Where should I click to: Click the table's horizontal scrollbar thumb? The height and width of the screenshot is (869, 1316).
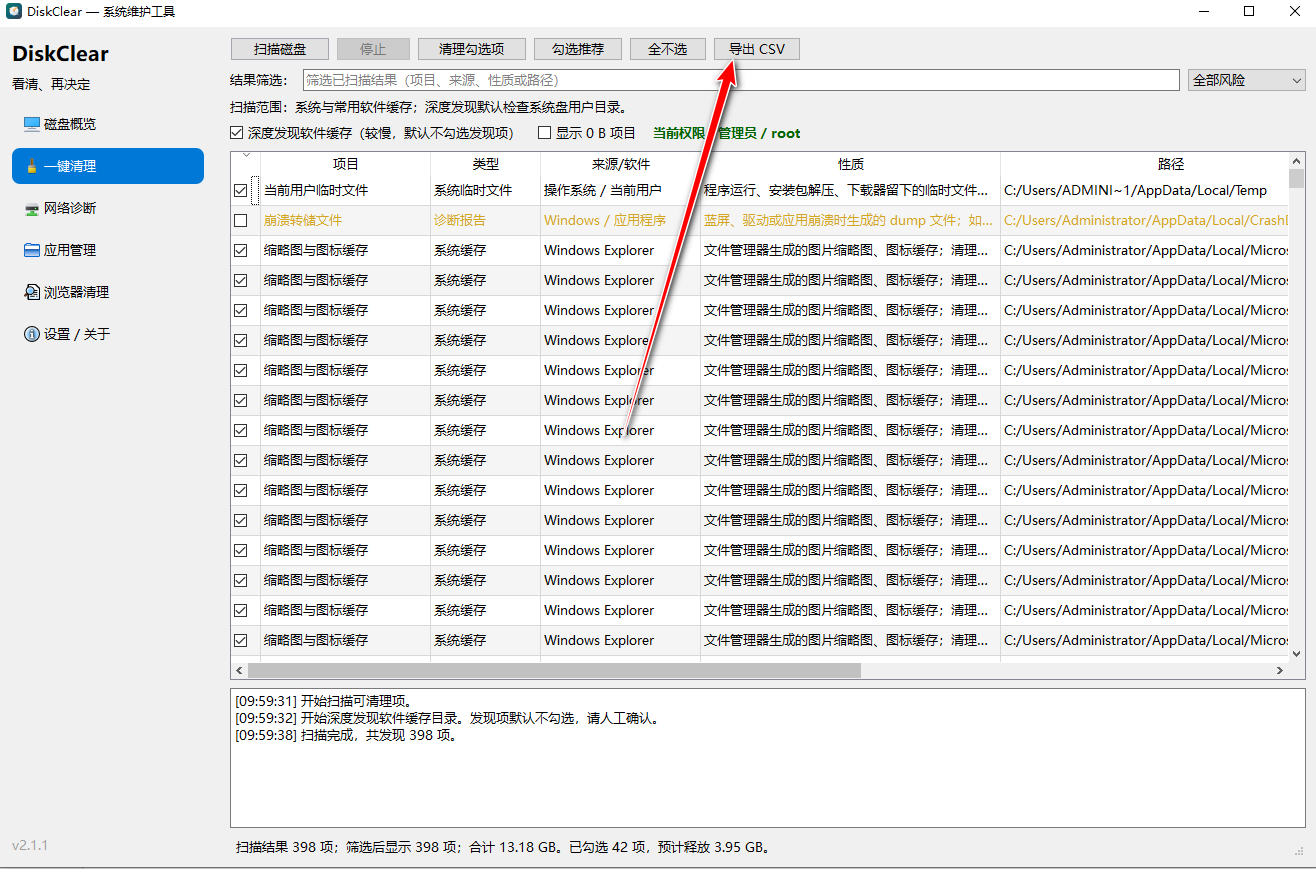[x=555, y=670]
